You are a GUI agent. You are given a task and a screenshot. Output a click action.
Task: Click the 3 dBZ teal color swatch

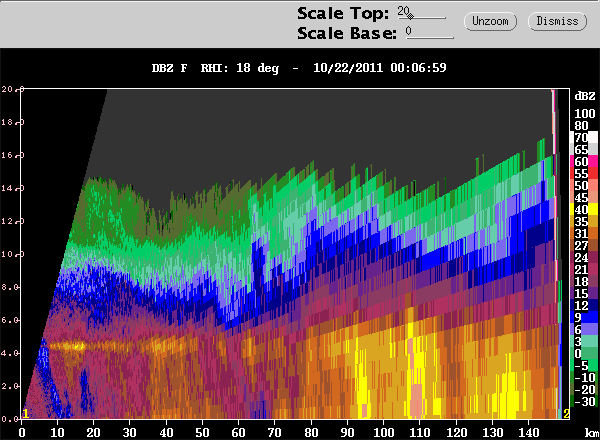584,341
